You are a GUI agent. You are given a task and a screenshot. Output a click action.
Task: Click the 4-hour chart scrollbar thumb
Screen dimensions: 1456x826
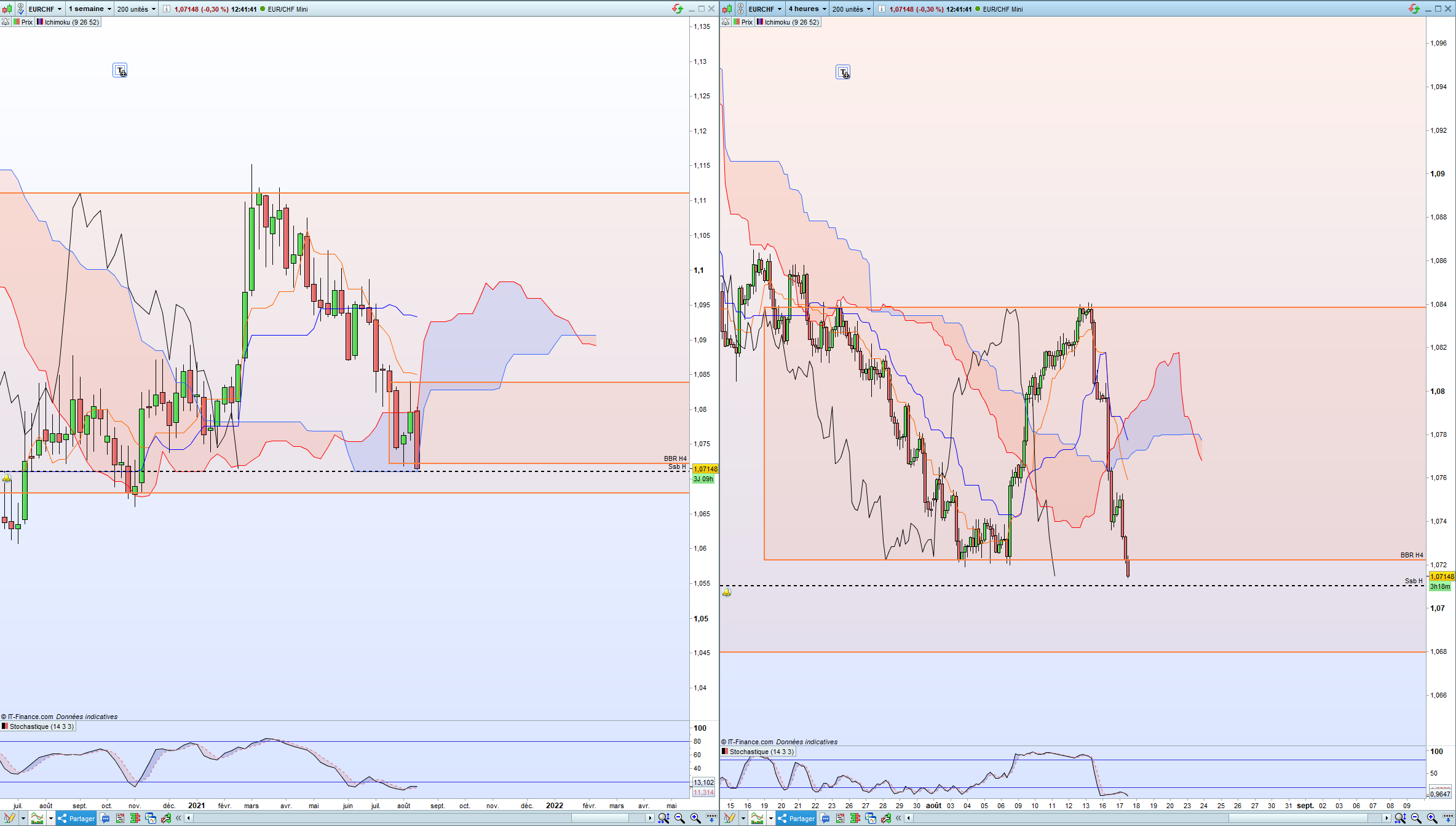pyautogui.click(x=1297, y=818)
